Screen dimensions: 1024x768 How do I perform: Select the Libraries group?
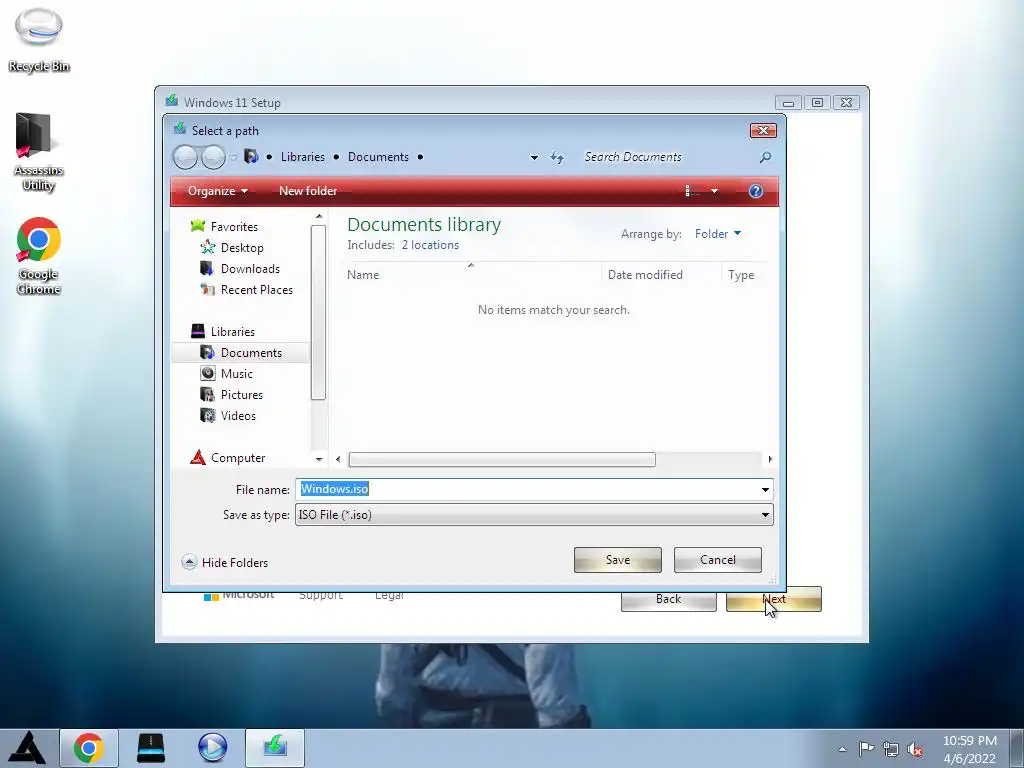[x=232, y=332]
